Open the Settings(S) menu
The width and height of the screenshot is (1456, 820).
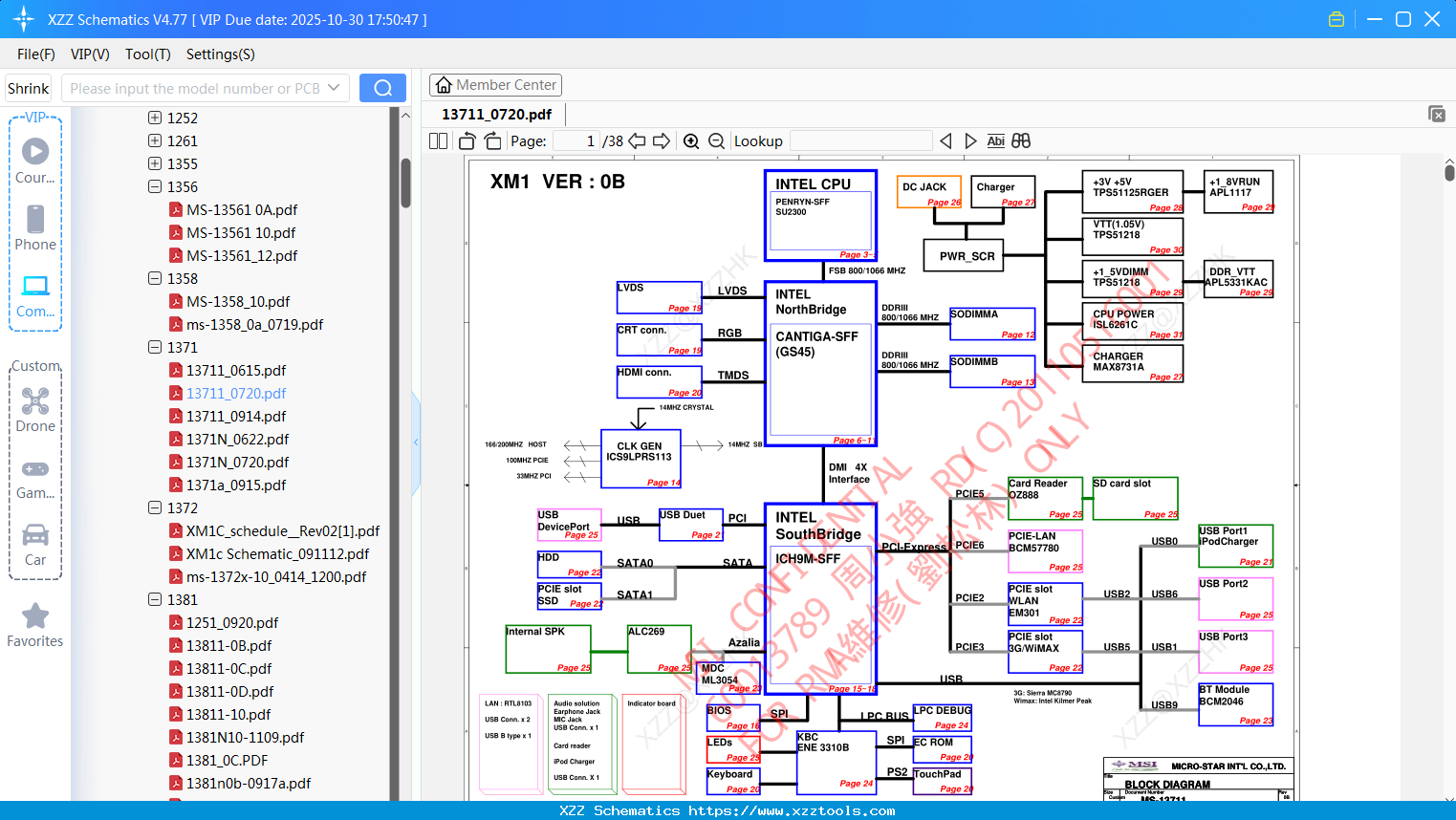tap(221, 54)
